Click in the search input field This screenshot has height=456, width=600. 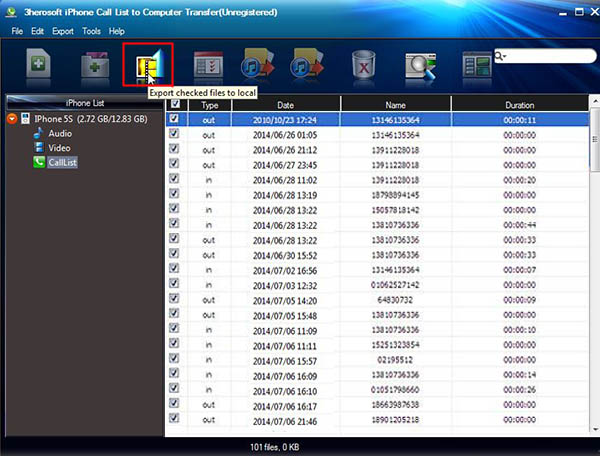[550, 58]
